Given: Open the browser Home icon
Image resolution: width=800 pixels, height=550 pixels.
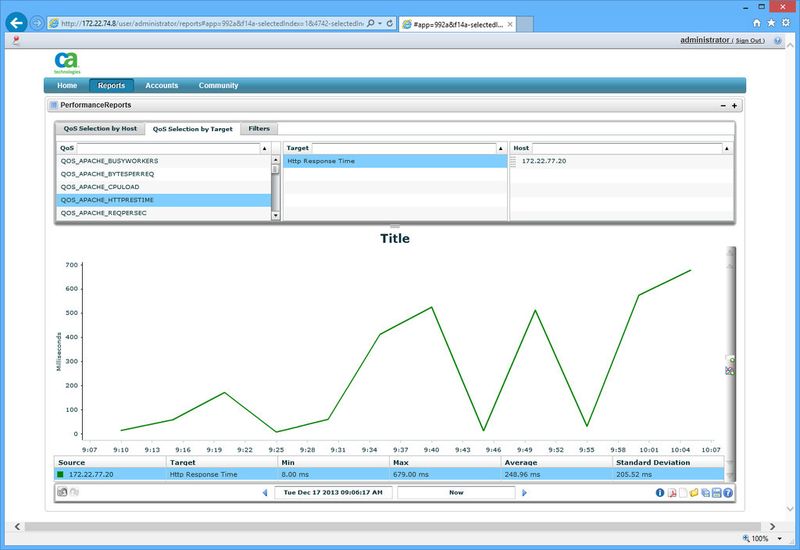Looking at the screenshot, I should click(x=757, y=23).
